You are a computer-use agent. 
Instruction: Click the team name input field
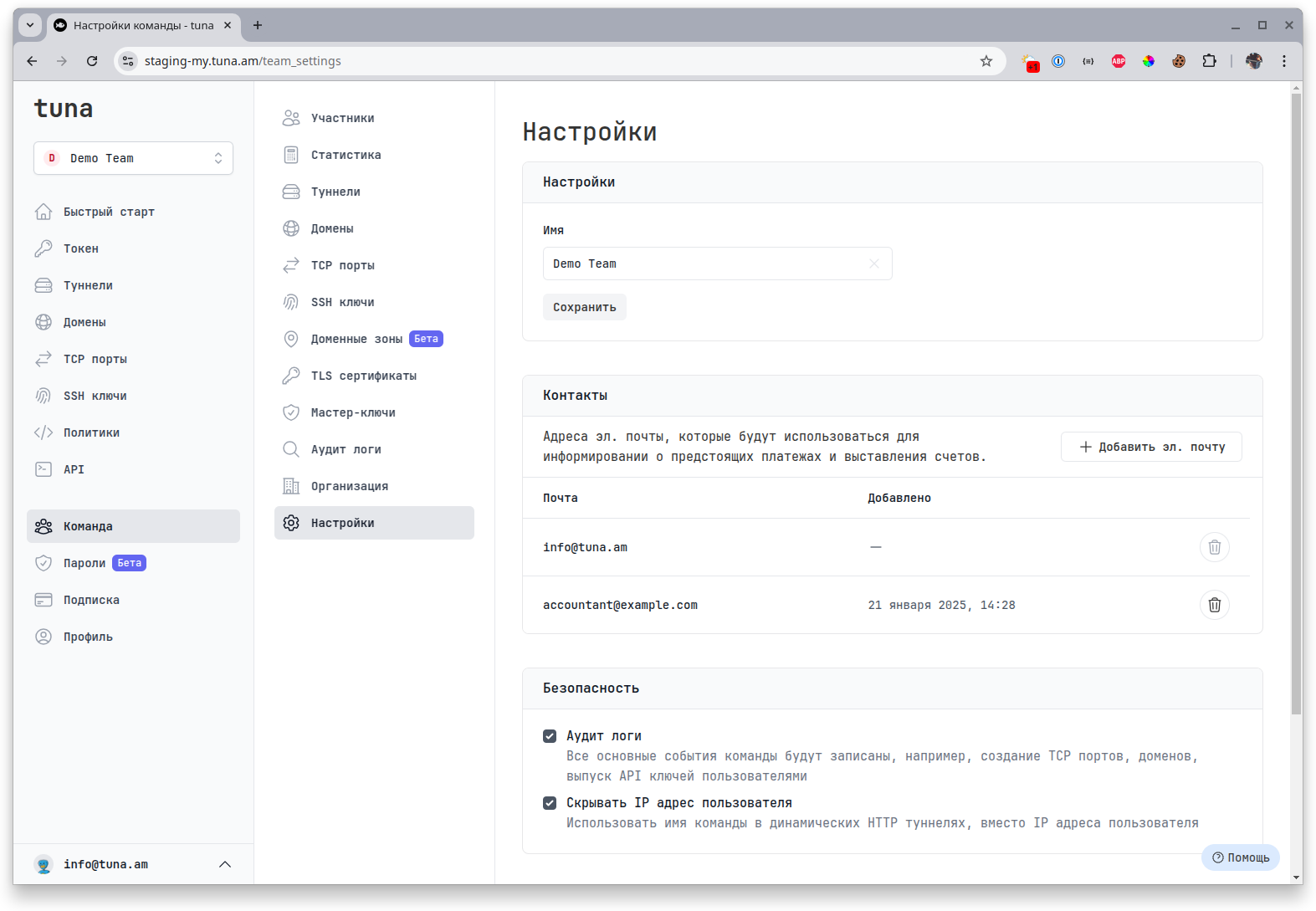tap(703, 264)
